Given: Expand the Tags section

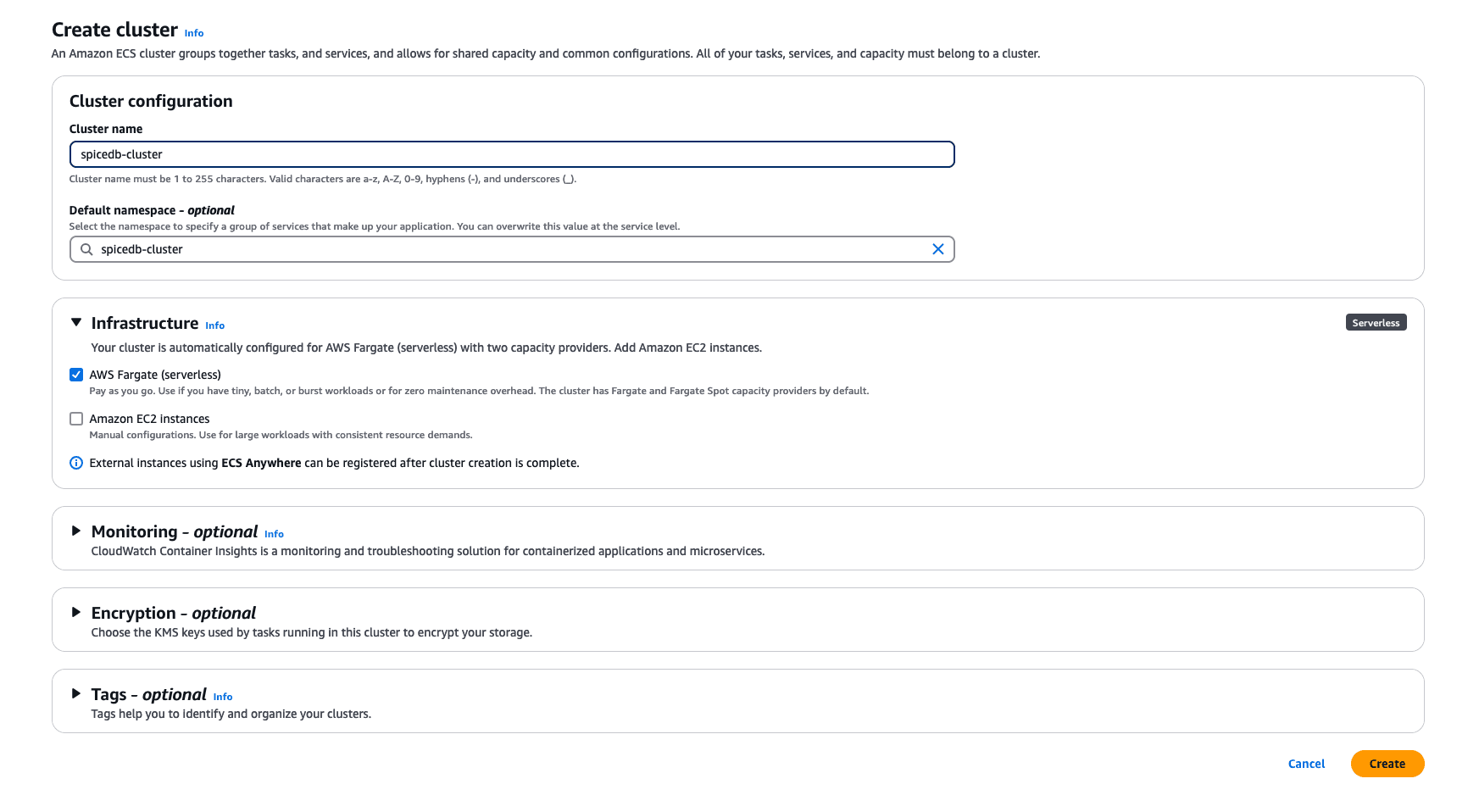Looking at the screenshot, I should tap(75, 695).
